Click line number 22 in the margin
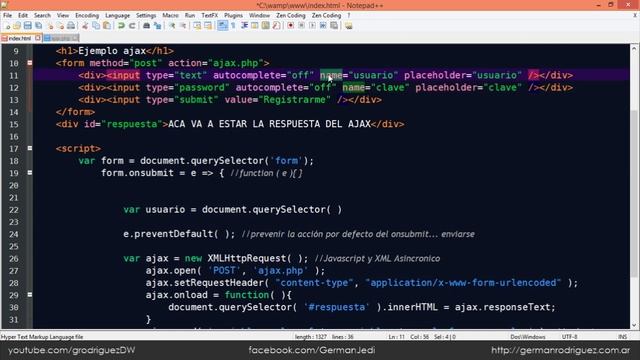The height and width of the screenshot is (360, 640). click(x=14, y=210)
